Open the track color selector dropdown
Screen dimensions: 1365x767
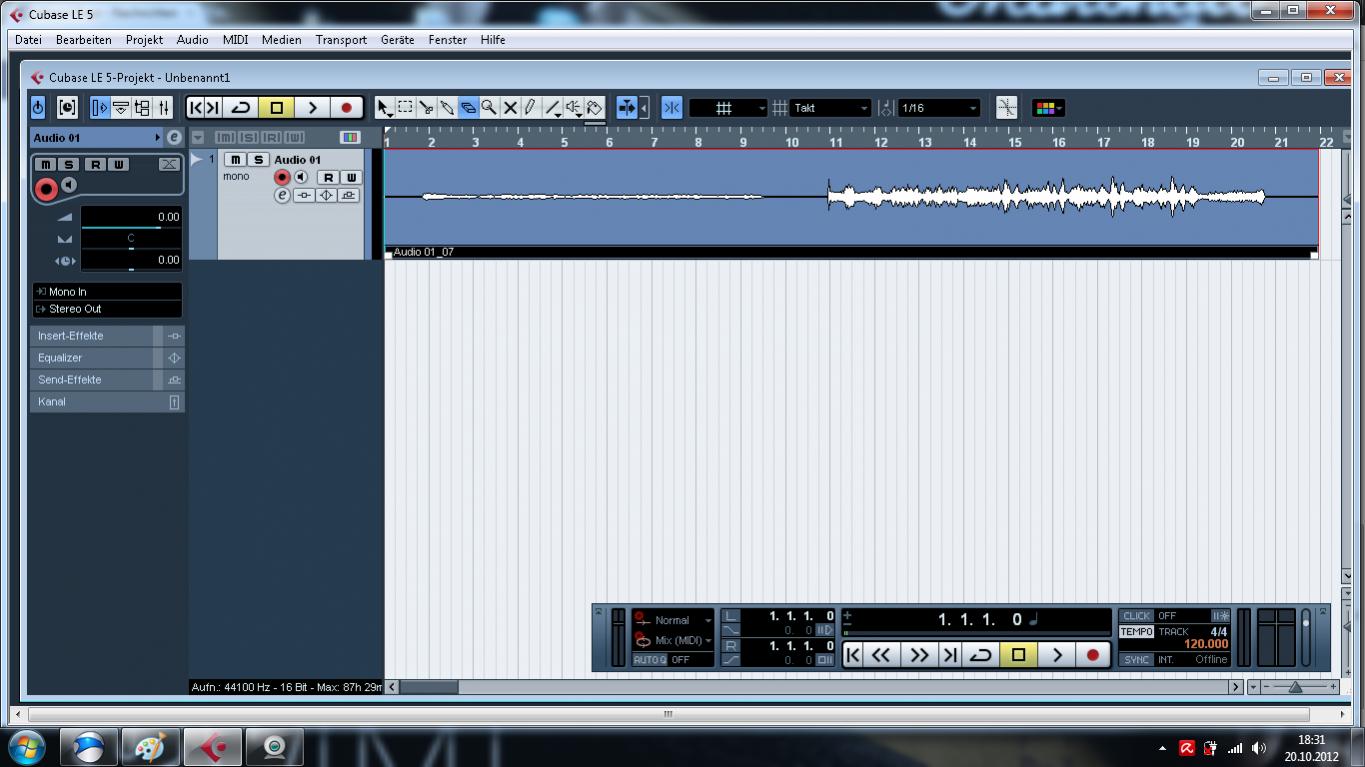click(1048, 108)
